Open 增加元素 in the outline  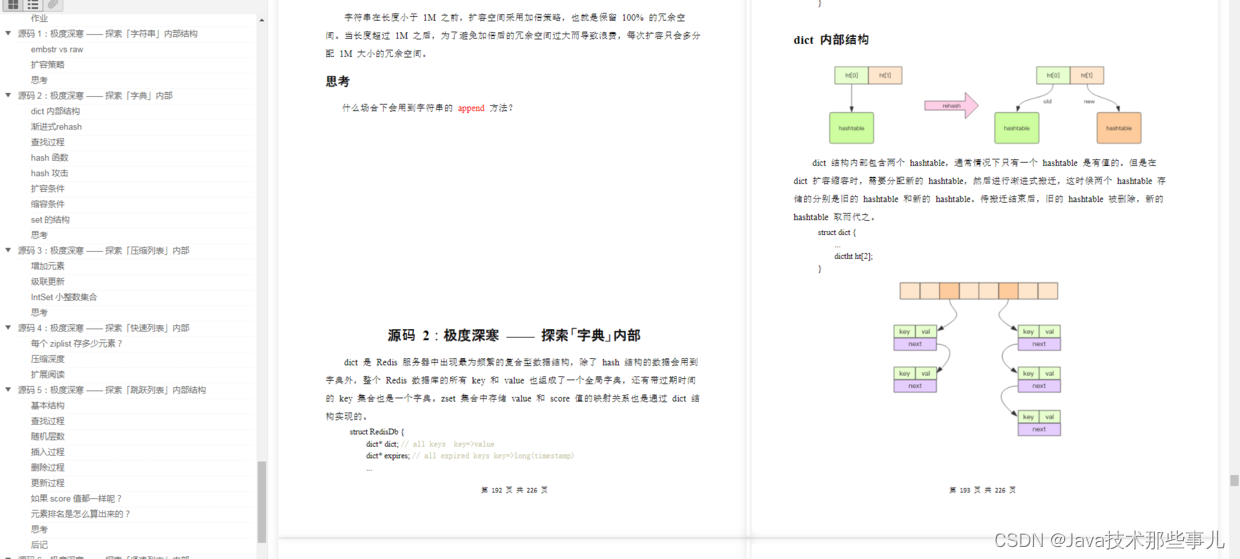pyautogui.click(x=47, y=266)
